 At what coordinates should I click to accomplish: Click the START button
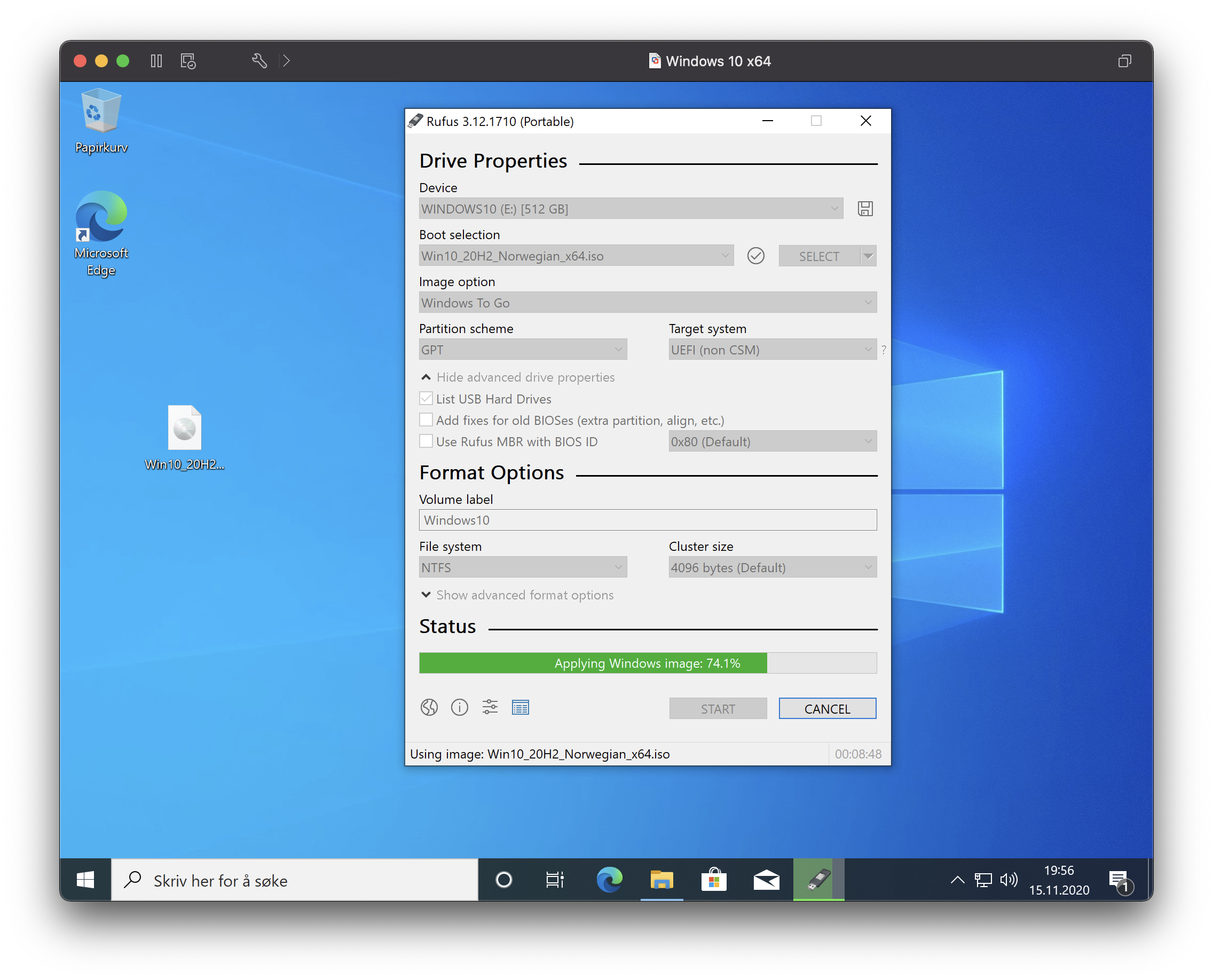718,709
